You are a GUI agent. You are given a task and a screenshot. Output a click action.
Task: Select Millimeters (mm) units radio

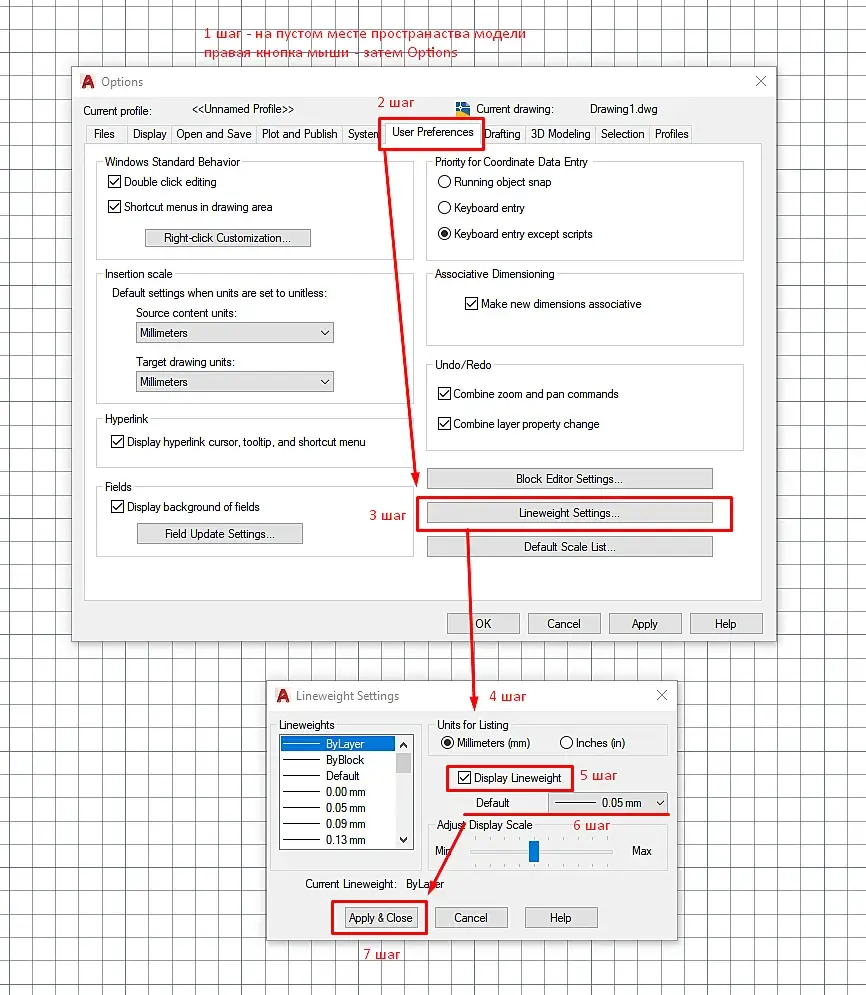(447, 742)
